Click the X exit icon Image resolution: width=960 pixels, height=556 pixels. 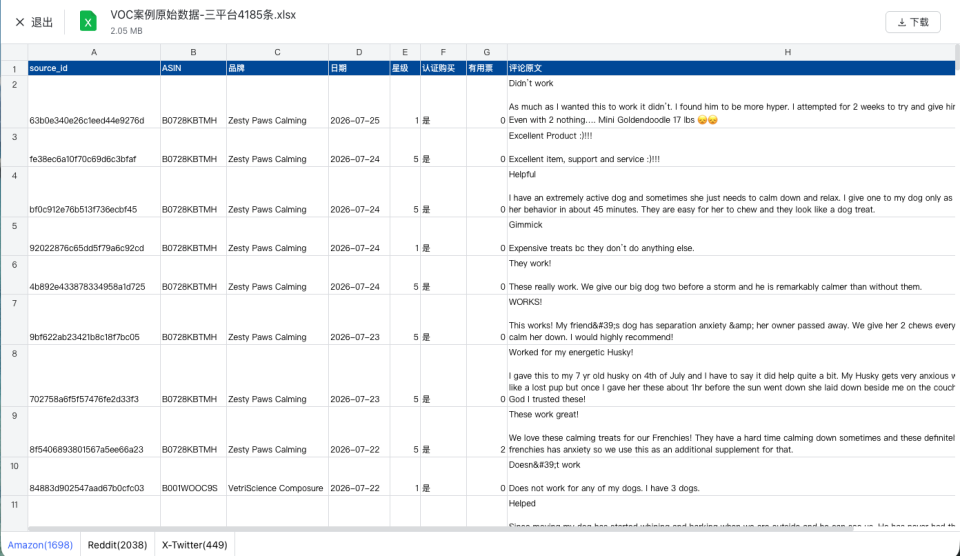click(20, 23)
